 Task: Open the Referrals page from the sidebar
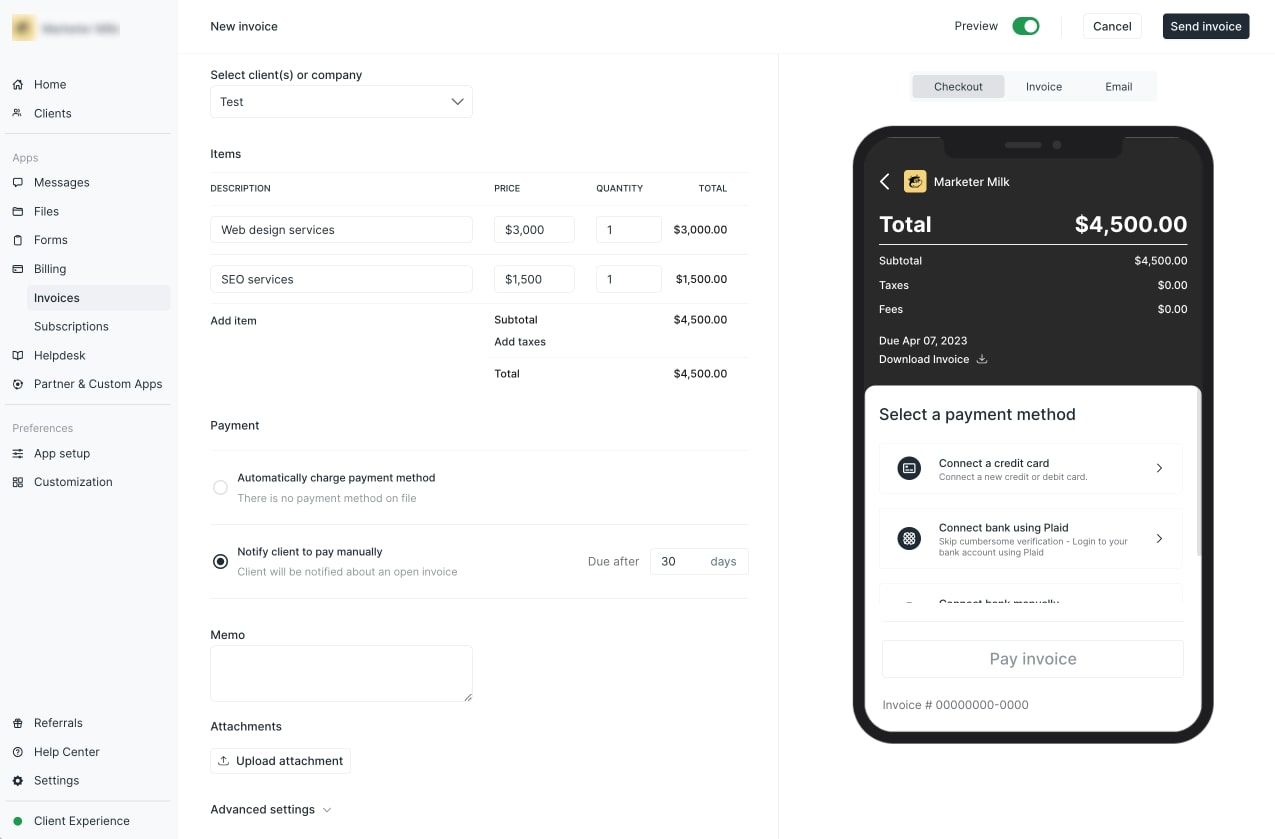click(58, 722)
